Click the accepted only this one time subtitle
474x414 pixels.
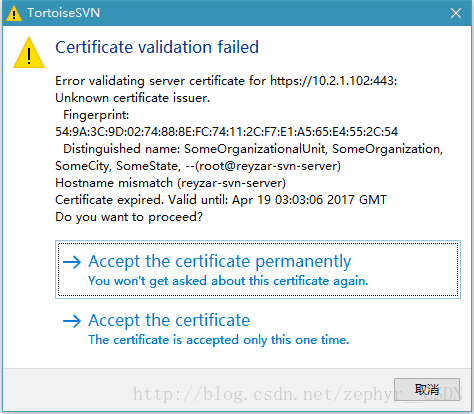click(218, 340)
